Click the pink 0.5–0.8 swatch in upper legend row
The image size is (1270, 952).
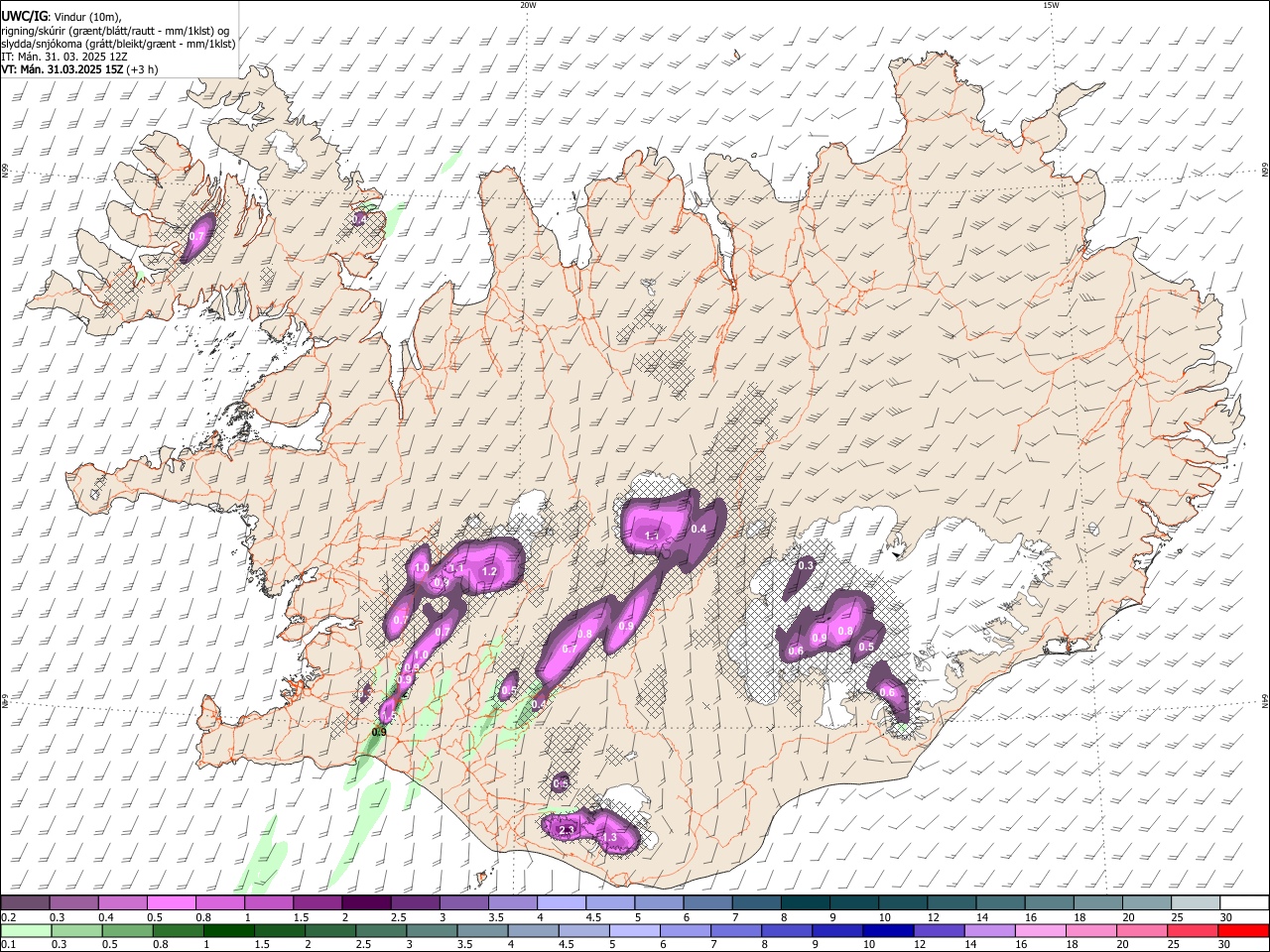(171, 903)
